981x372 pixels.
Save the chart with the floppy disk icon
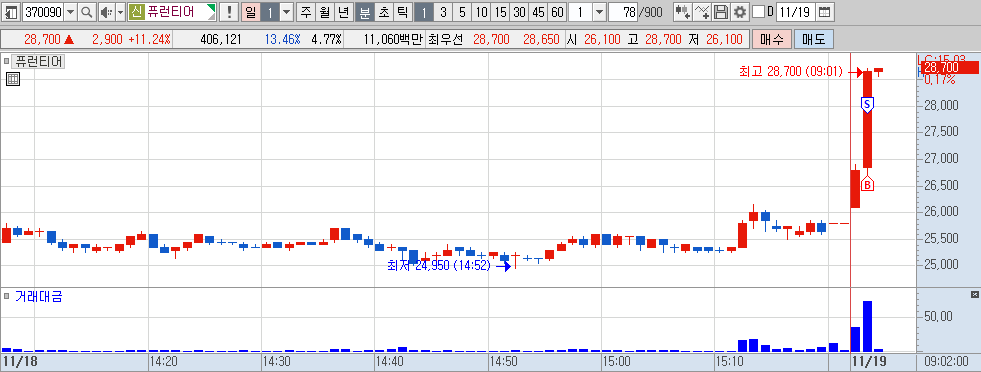coord(721,12)
